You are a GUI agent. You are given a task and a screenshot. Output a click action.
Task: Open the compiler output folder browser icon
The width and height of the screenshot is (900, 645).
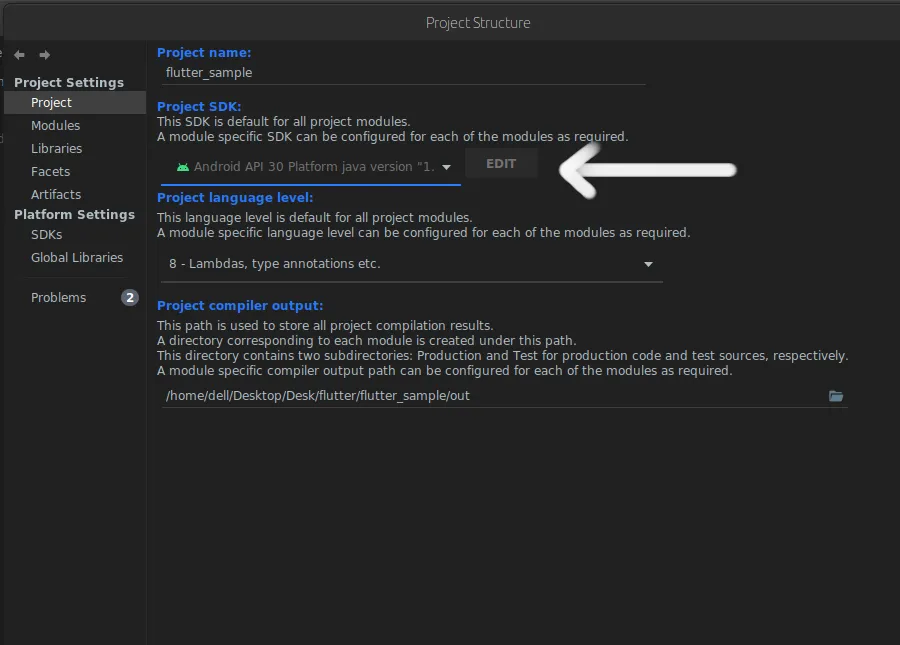pos(836,396)
